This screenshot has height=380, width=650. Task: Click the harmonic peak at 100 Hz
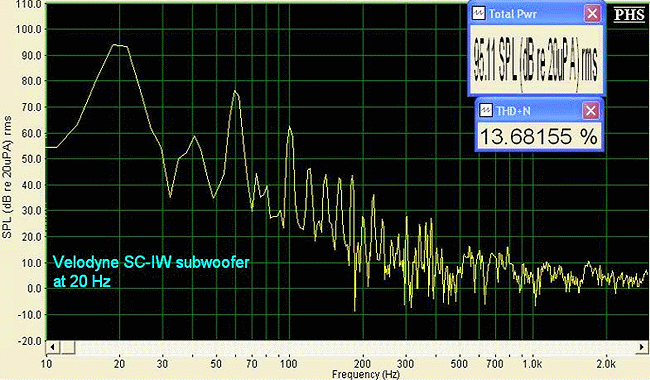pos(290,128)
